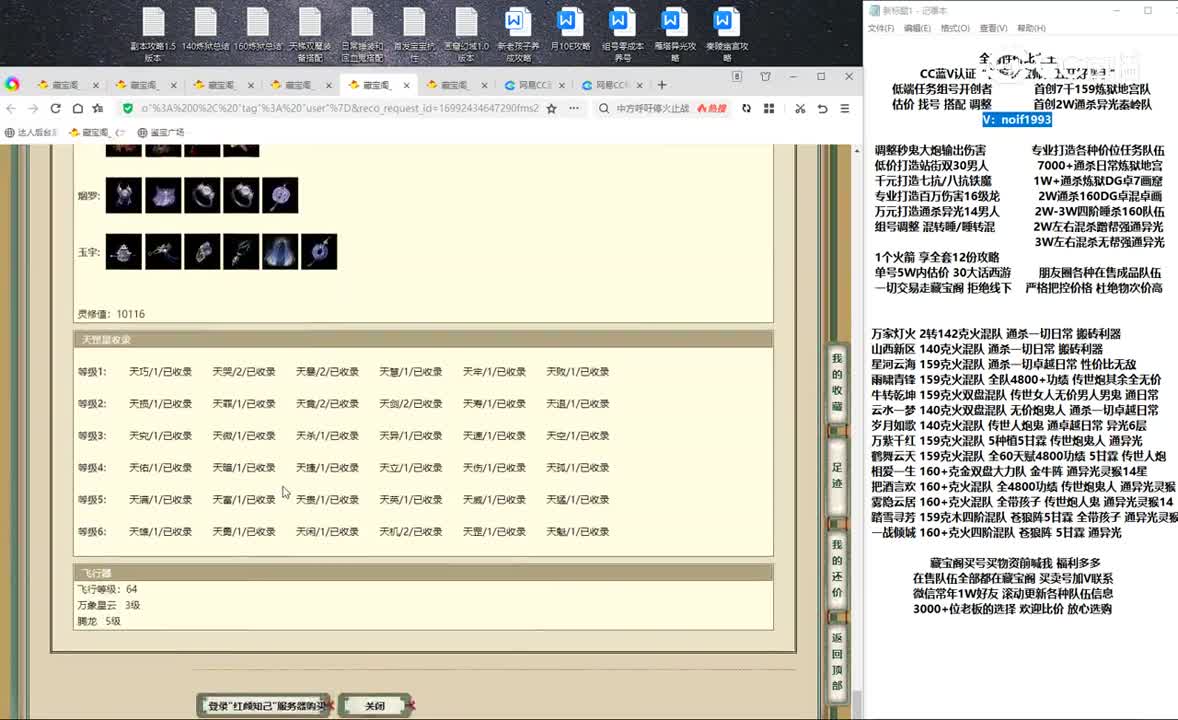Click the first 玉宇 equipment icon
Viewport: 1178px width, 720px height.
124,251
